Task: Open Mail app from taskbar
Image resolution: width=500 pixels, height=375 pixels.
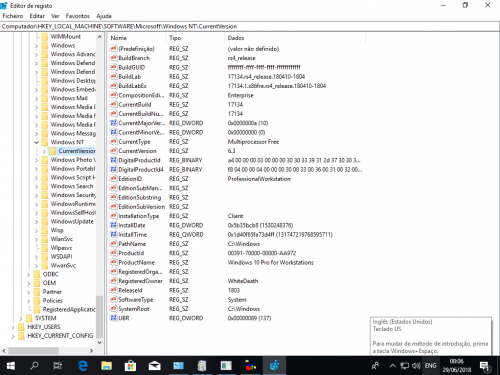Action: (154, 366)
